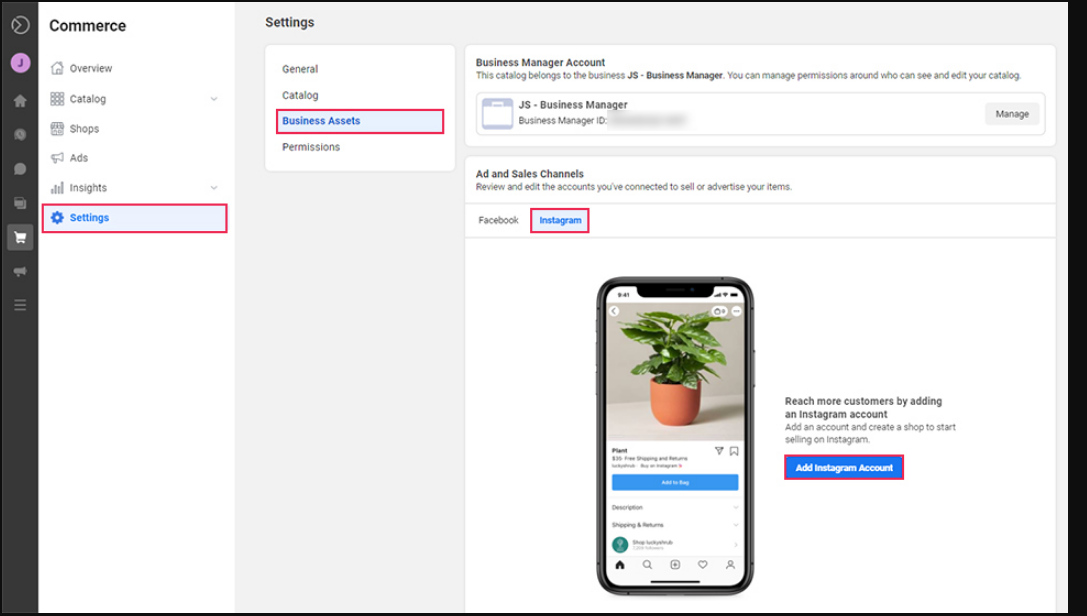Open the purple J profile avatar
This screenshot has height=616, width=1087.
20,63
